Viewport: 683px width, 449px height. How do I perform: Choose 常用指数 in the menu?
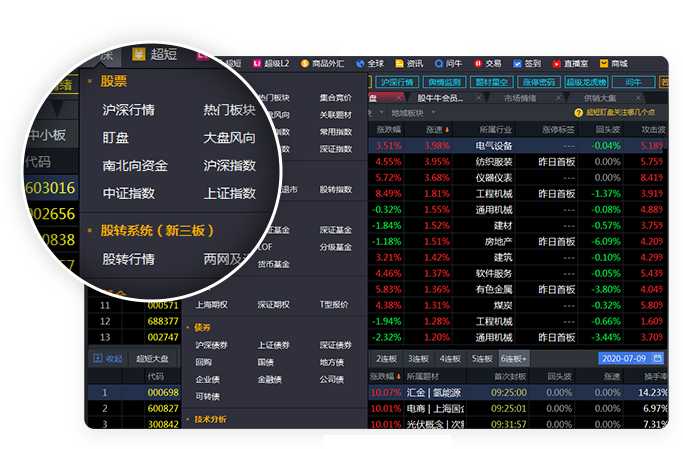[335, 132]
